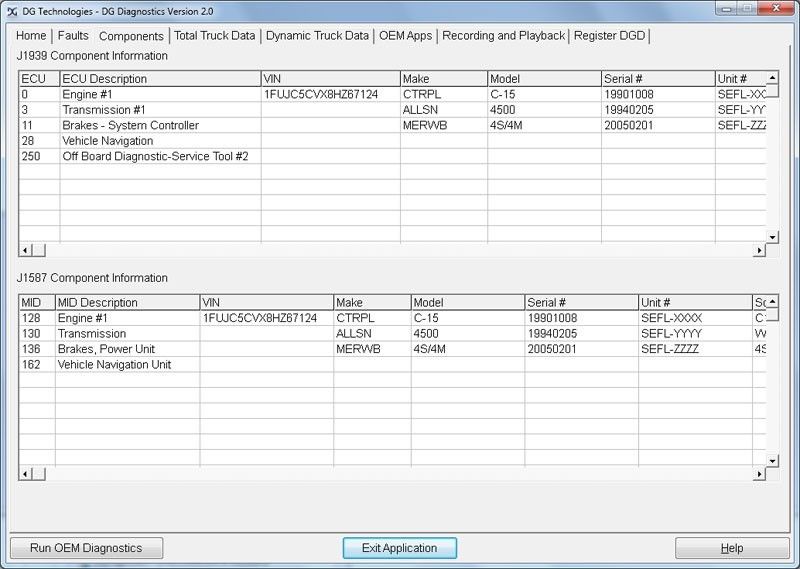800x569 pixels.
Task: Switch to Register DGD tab
Action: [610, 36]
